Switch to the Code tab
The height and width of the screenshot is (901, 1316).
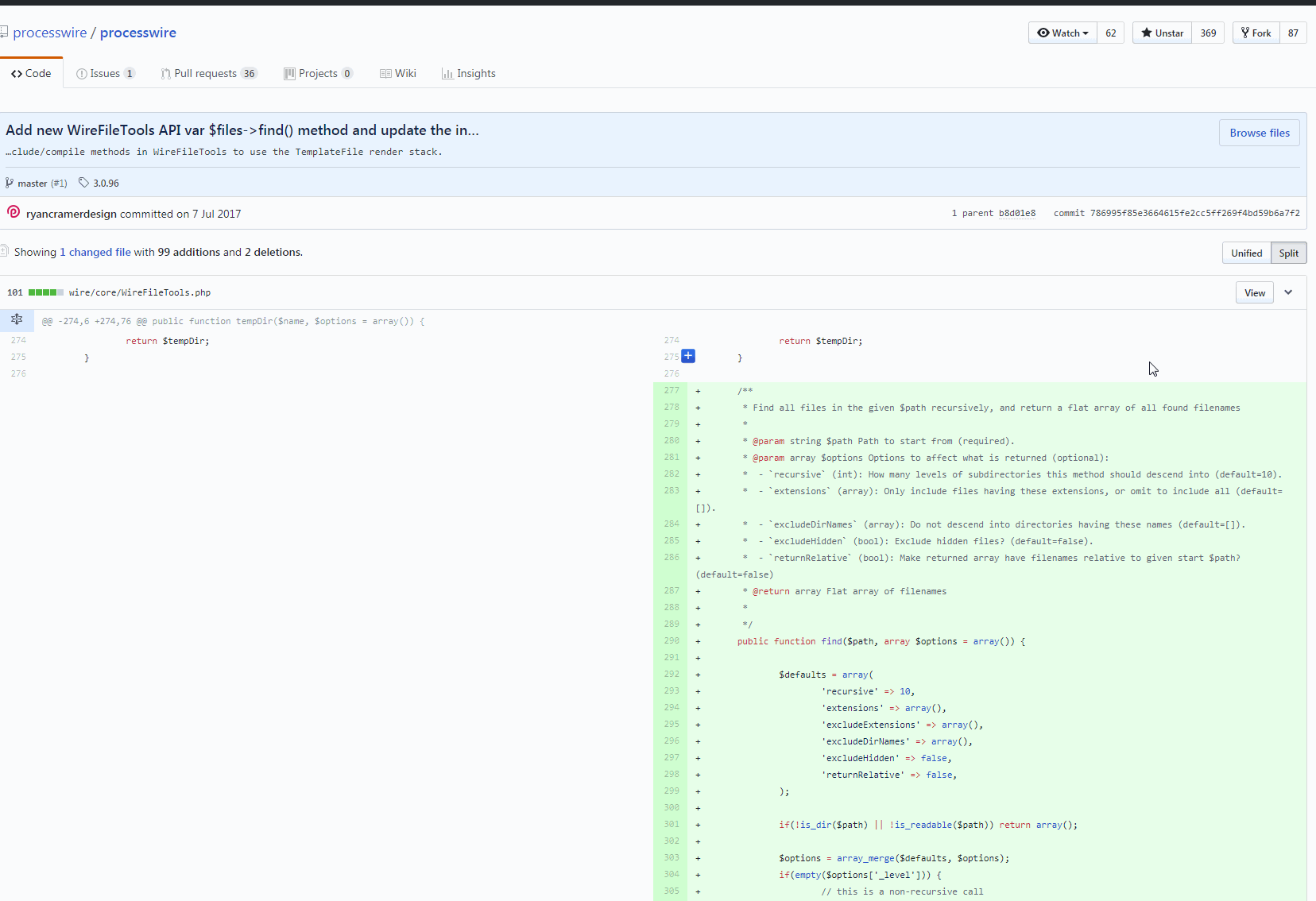pyautogui.click(x=31, y=72)
